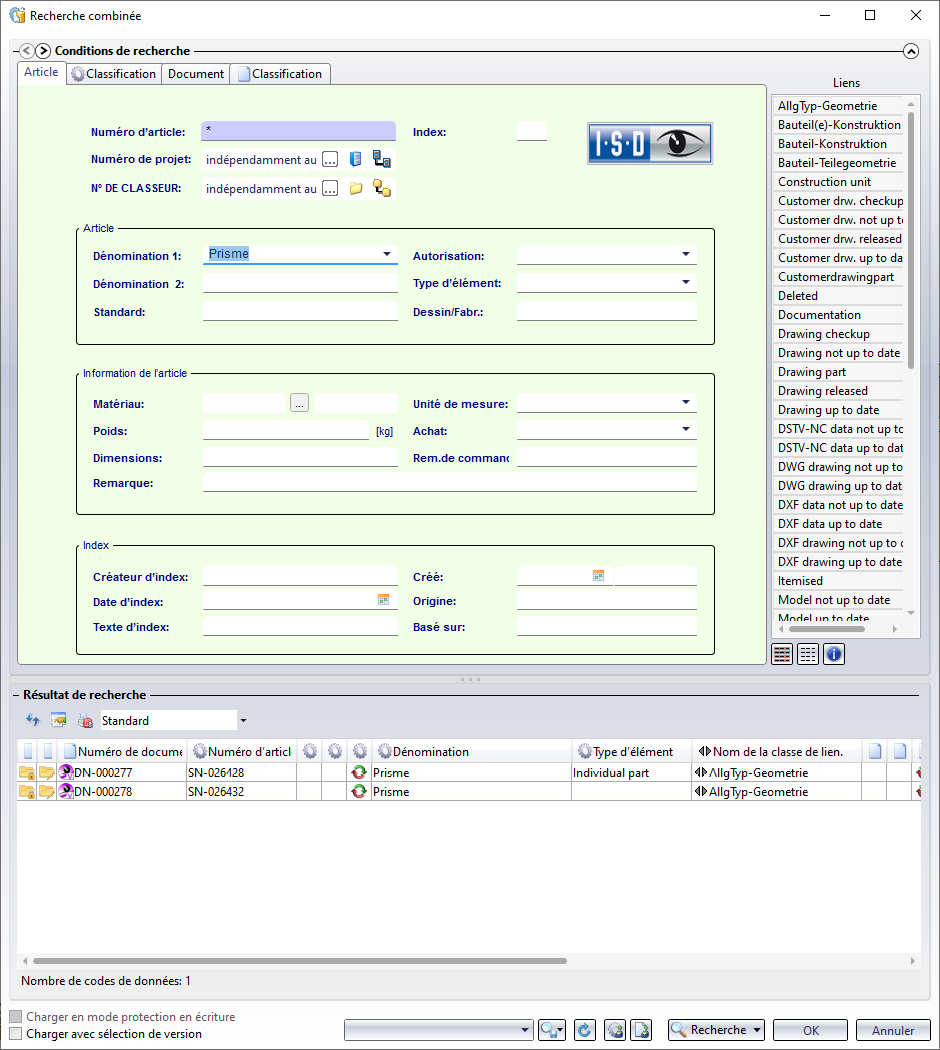The width and height of the screenshot is (940, 1050).
Task: Click the list view icon under Liens
Action: point(782,654)
